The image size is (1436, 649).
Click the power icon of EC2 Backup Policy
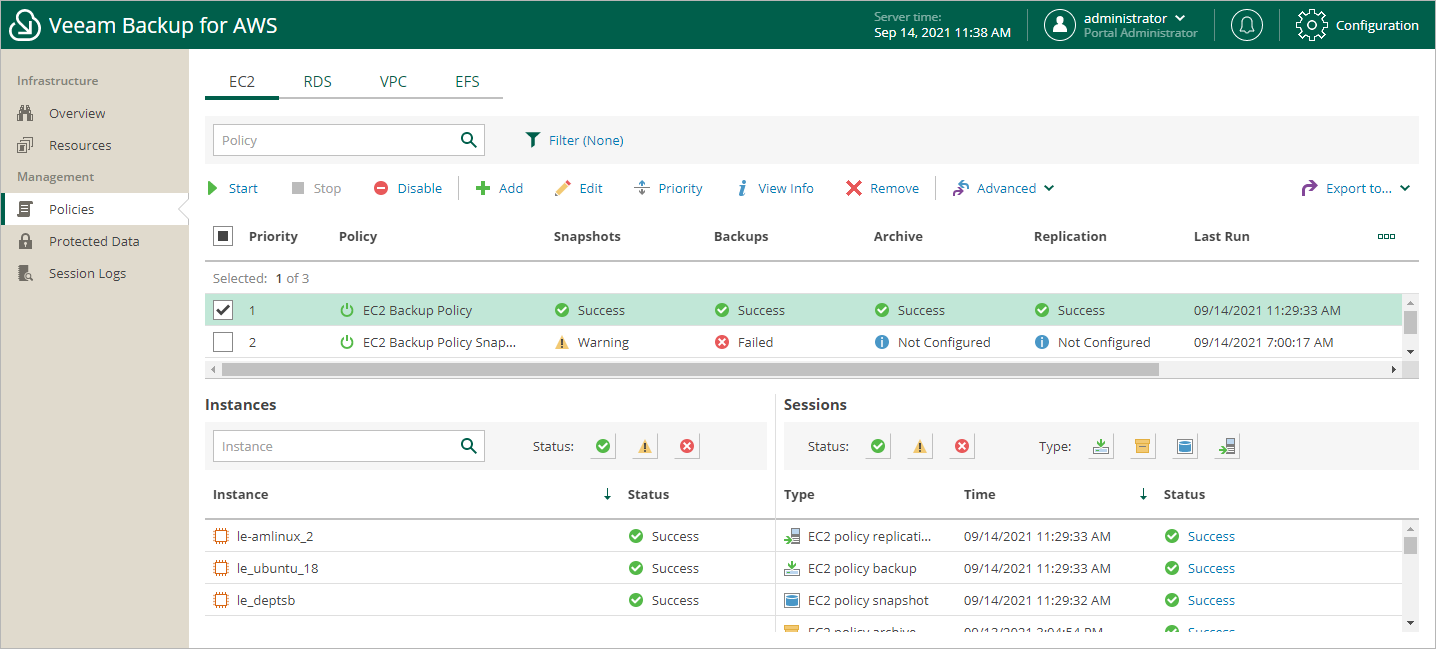tap(347, 310)
